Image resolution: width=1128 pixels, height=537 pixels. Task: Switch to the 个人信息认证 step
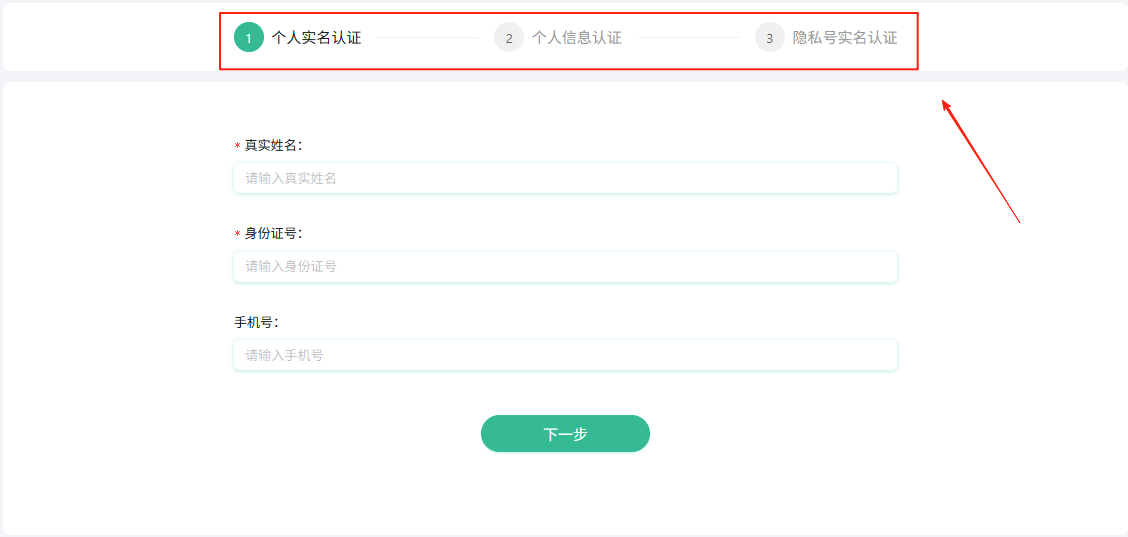point(576,38)
